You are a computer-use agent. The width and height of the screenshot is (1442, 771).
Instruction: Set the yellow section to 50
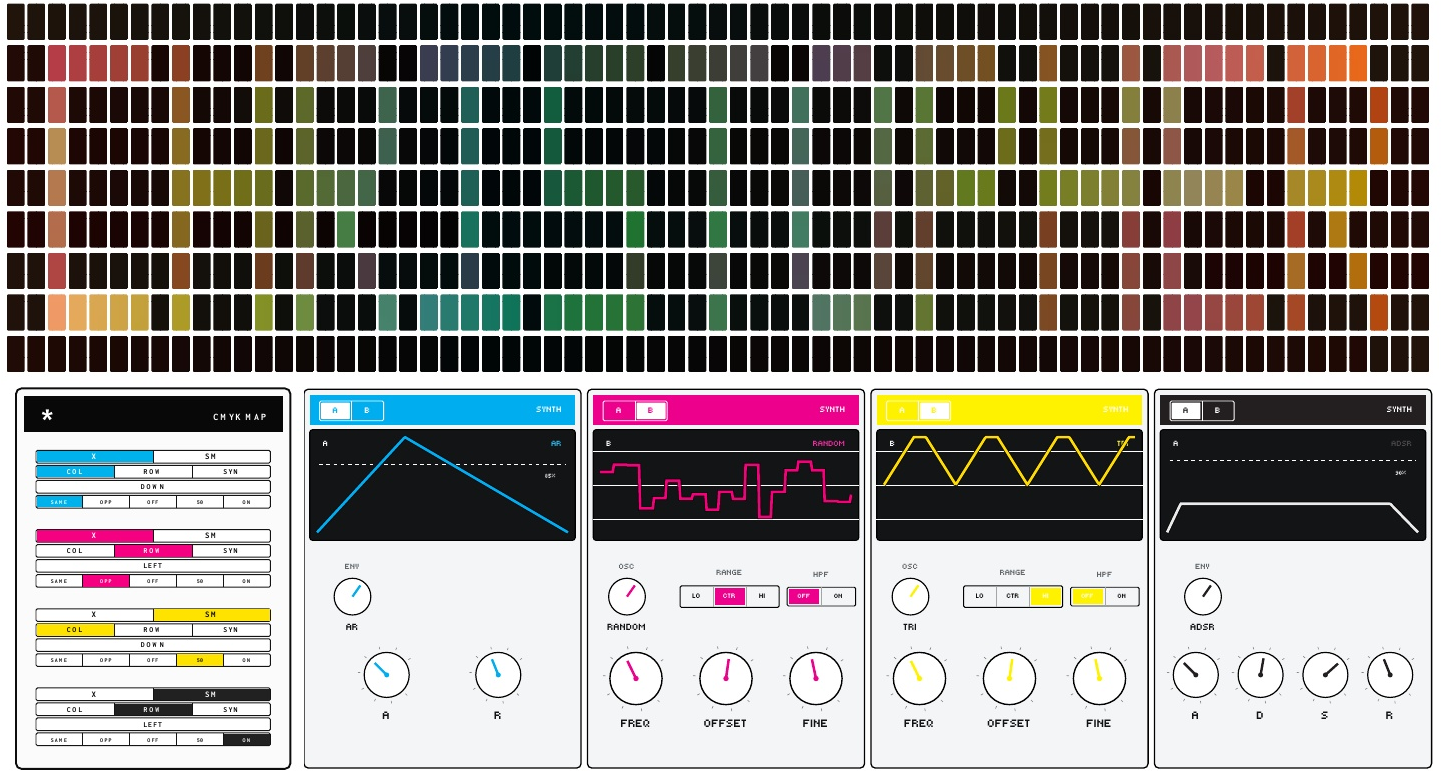[x=200, y=660]
